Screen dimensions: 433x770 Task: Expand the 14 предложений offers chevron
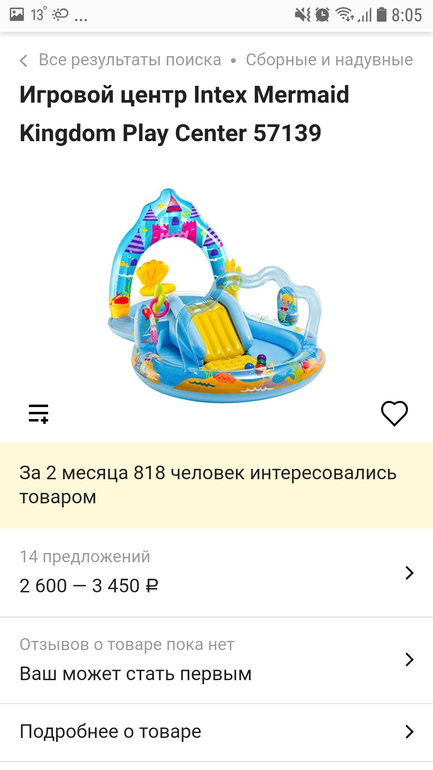[x=409, y=573]
